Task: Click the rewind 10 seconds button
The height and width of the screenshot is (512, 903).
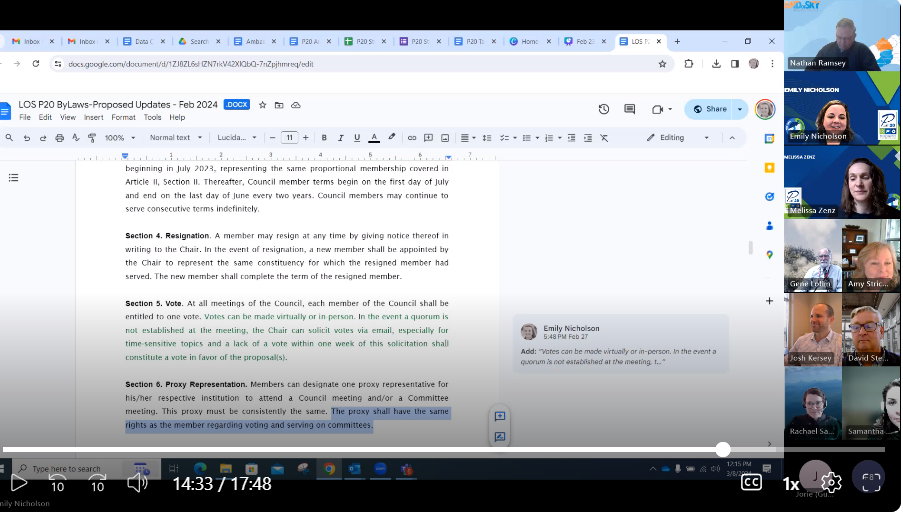Action: (x=58, y=483)
